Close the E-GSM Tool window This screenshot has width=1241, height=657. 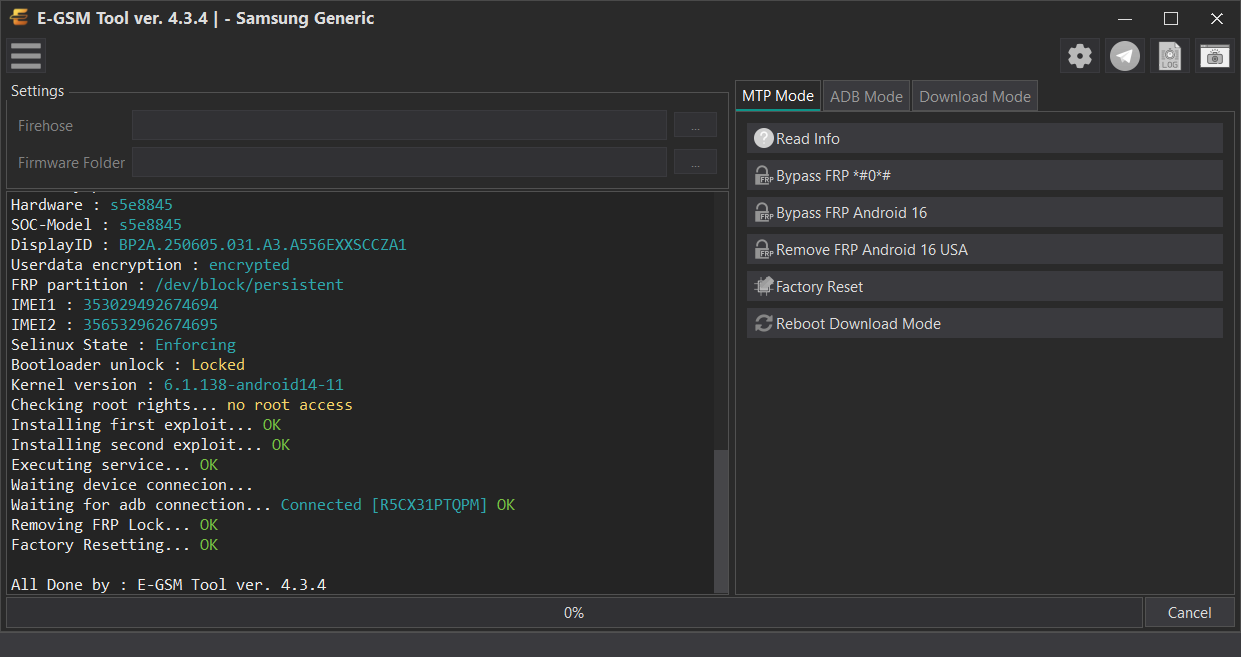[1217, 18]
